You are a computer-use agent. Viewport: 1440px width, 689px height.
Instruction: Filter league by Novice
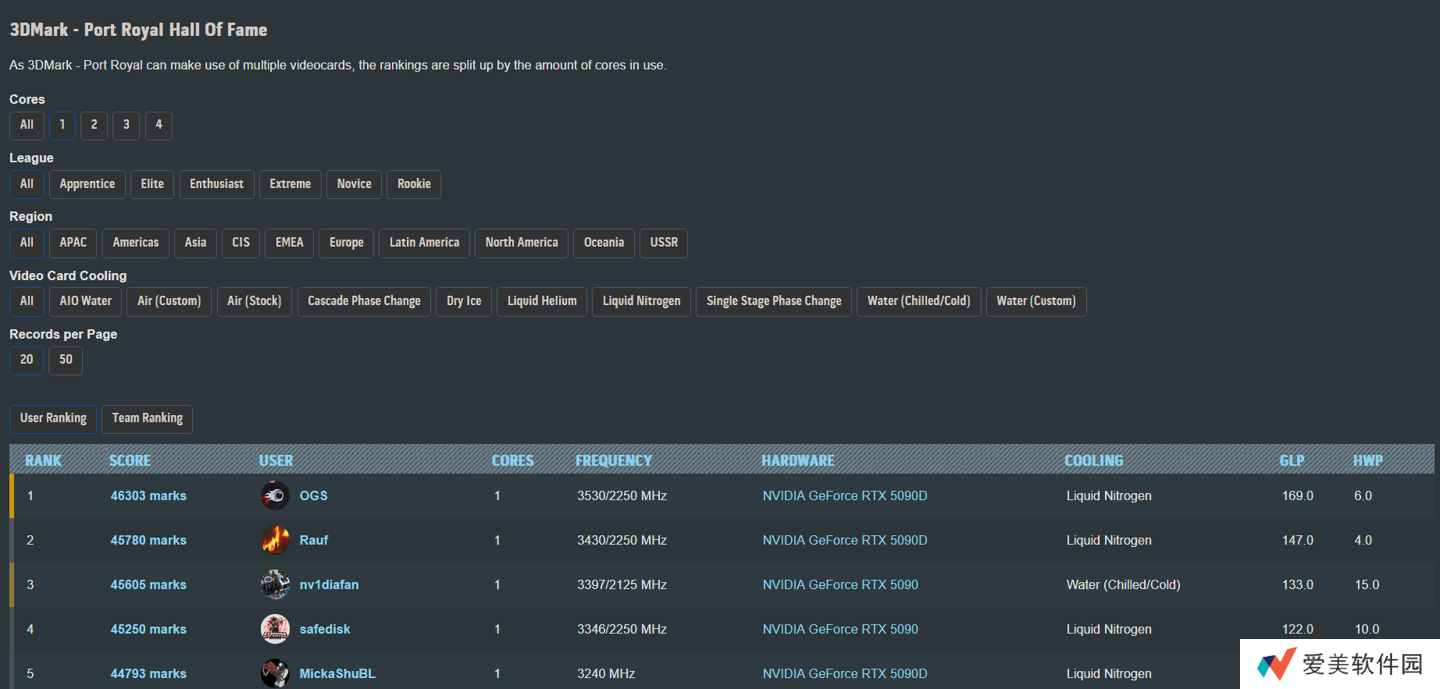point(354,184)
